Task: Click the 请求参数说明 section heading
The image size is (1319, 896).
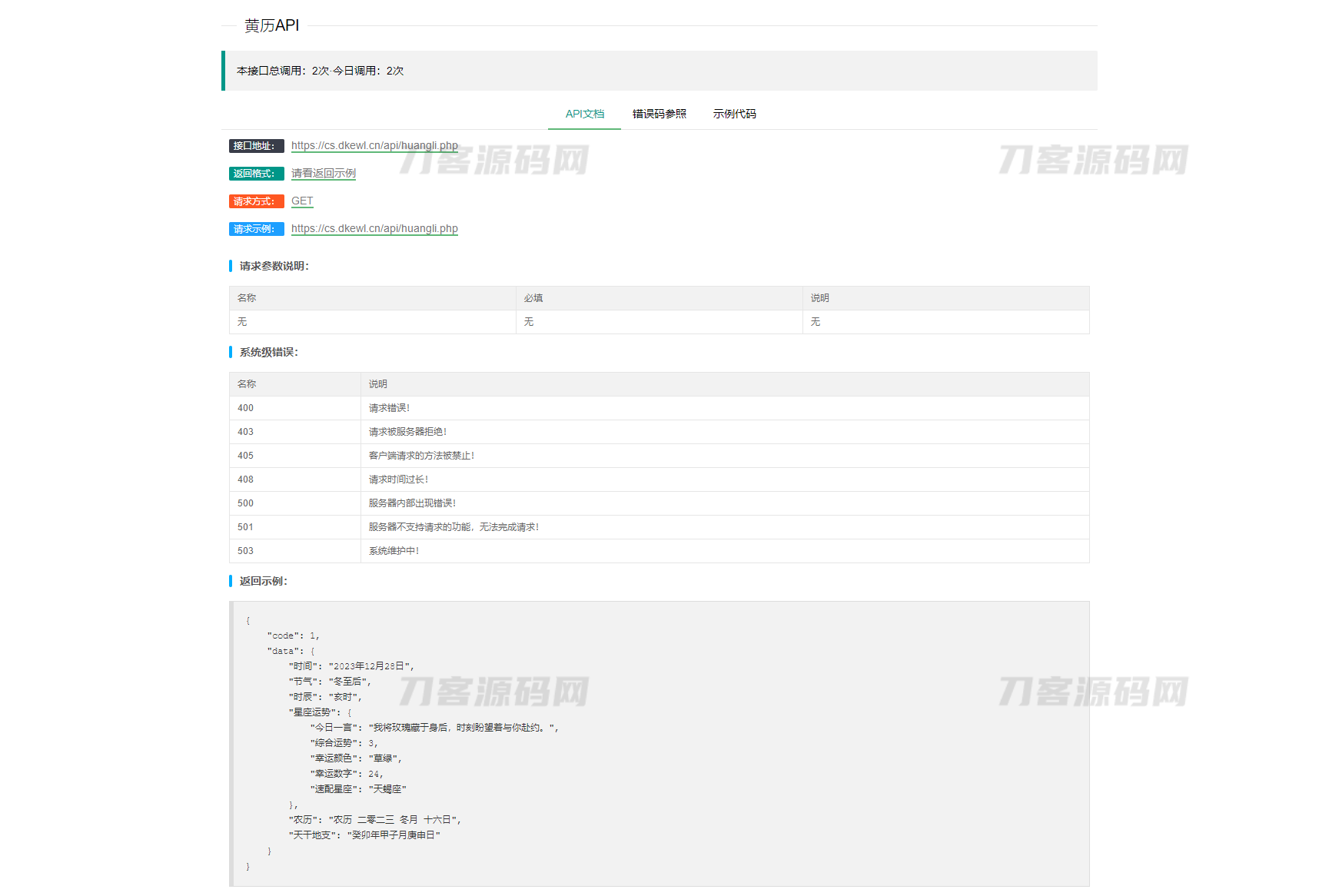Action: pos(274,266)
